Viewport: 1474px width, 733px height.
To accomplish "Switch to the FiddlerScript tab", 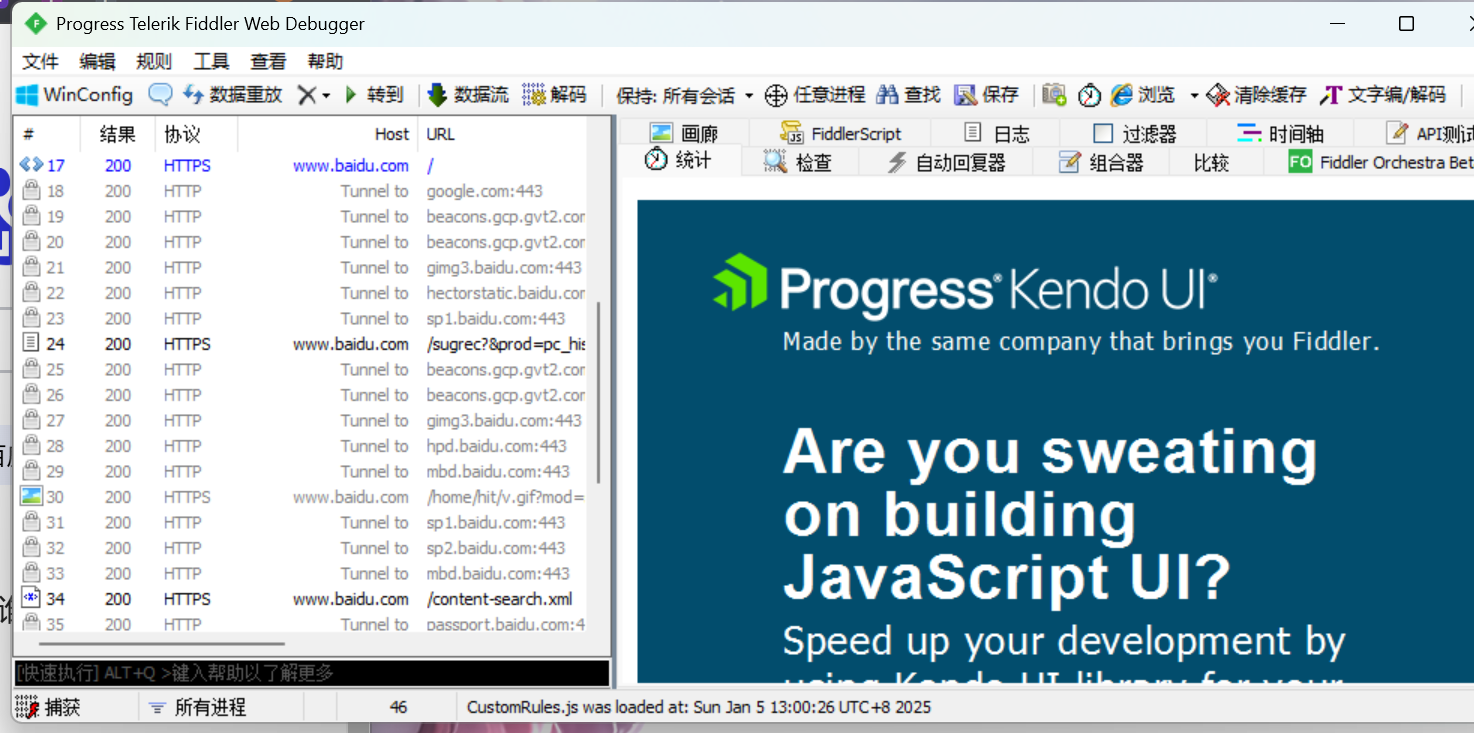I will click(841, 133).
